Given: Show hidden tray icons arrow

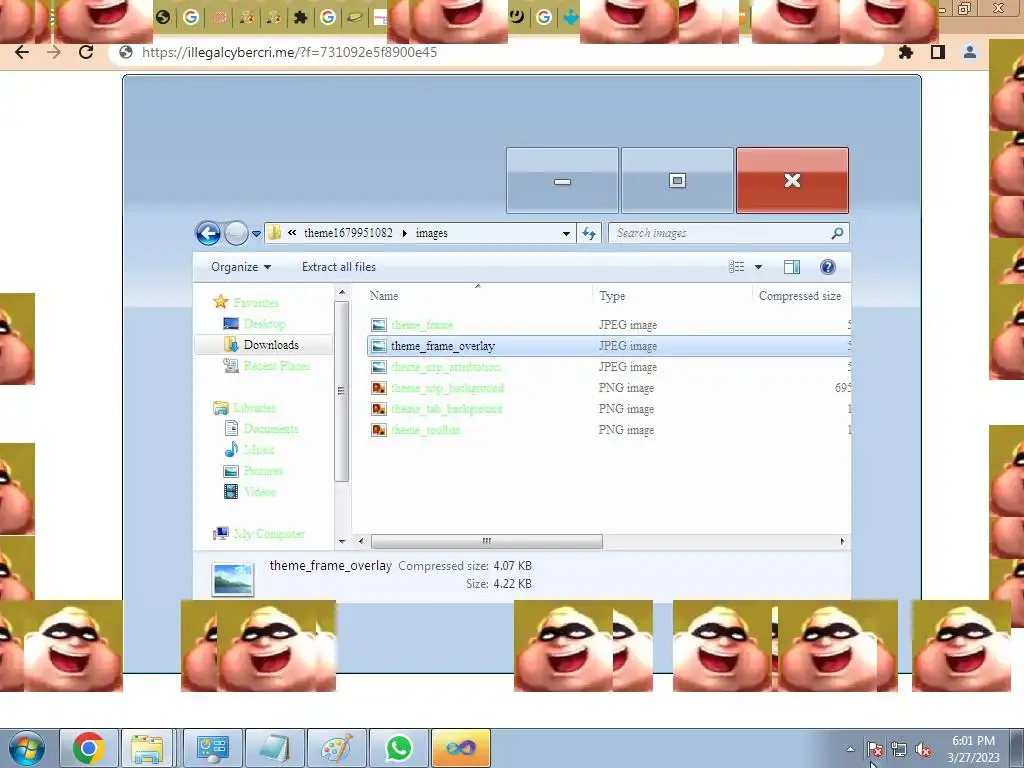Looking at the screenshot, I should pyautogui.click(x=850, y=750).
